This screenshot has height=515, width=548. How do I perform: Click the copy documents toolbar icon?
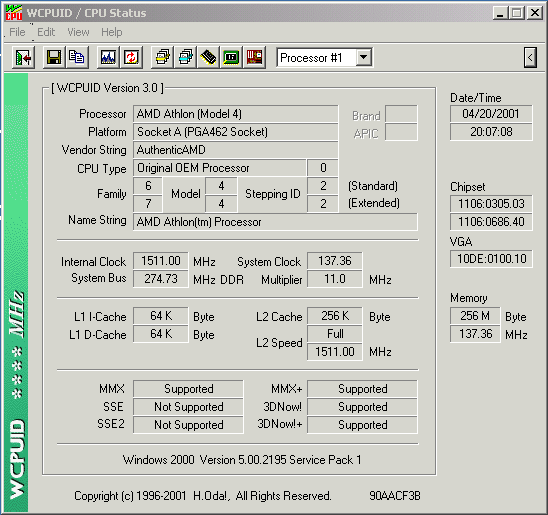coord(77,57)
